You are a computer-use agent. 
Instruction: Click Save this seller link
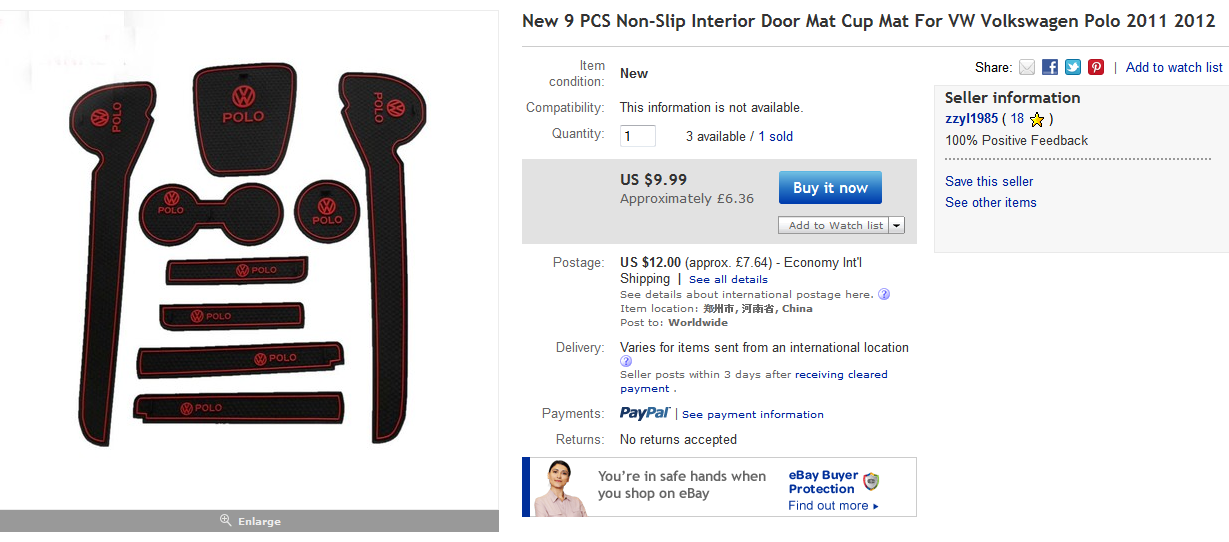(x=989, y=181)
